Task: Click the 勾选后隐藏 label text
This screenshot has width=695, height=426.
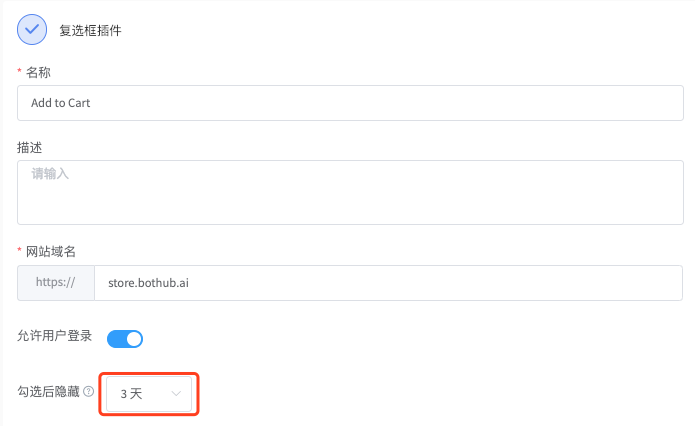Action: tap(48, 391)
